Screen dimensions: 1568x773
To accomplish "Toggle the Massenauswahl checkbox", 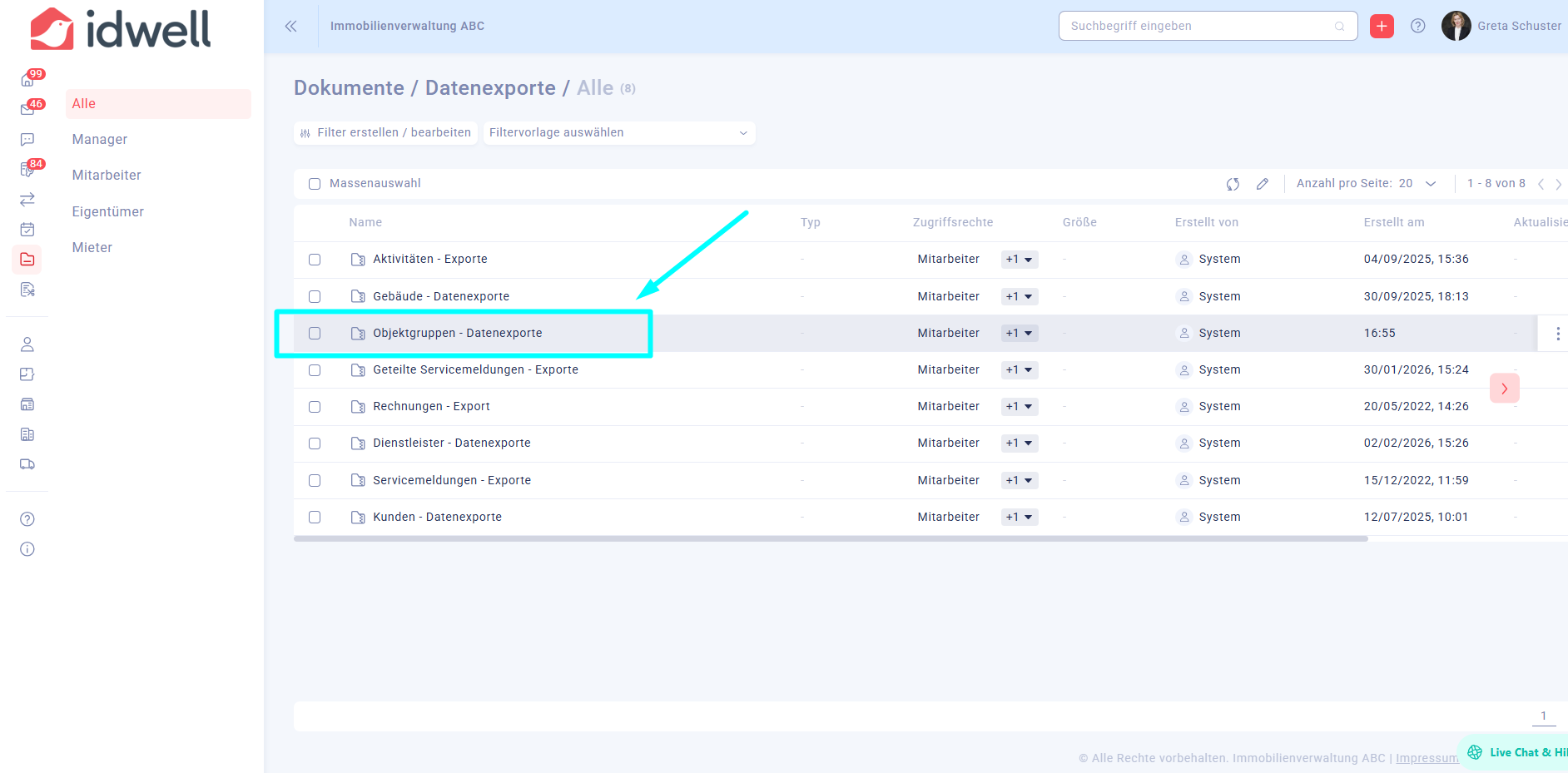I will pyautogui.click(x=315, y=184).
